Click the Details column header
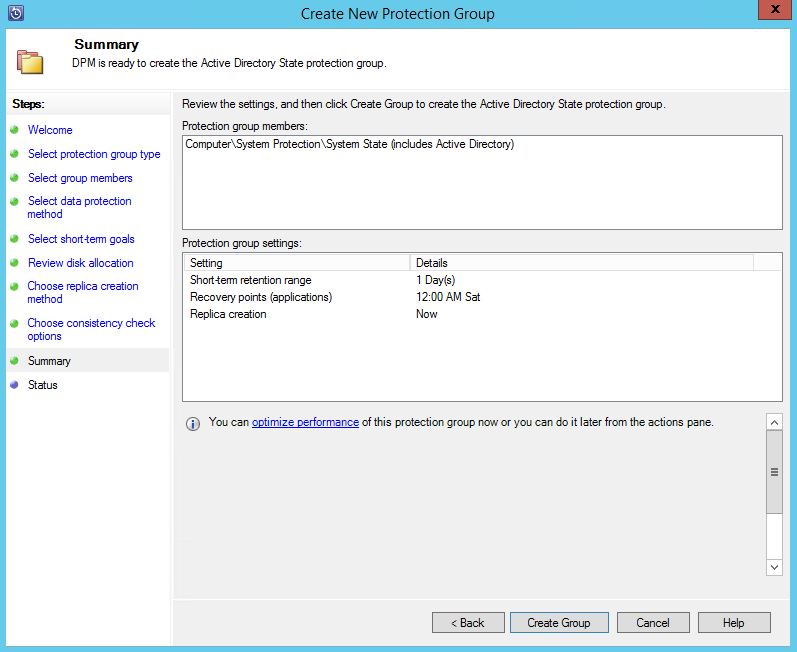The width and height of the screenshot is (797, 652). [x=581, y=263]
